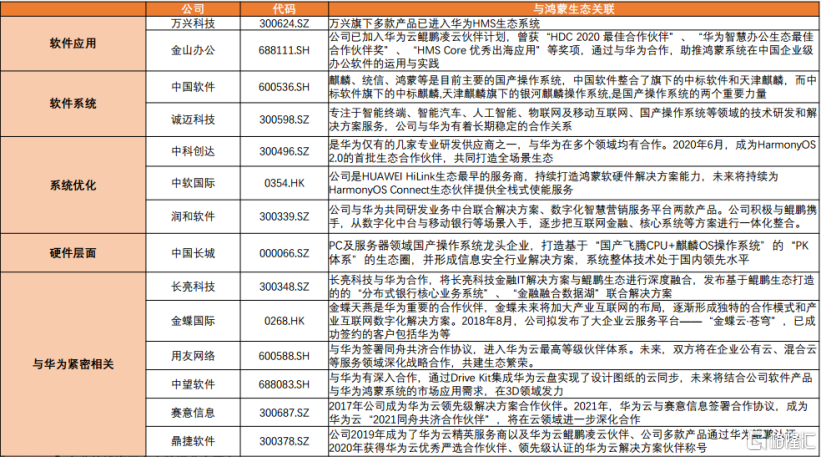The image size is (822, 457).
Task: Click company name 中软国际
Action: 193,183
